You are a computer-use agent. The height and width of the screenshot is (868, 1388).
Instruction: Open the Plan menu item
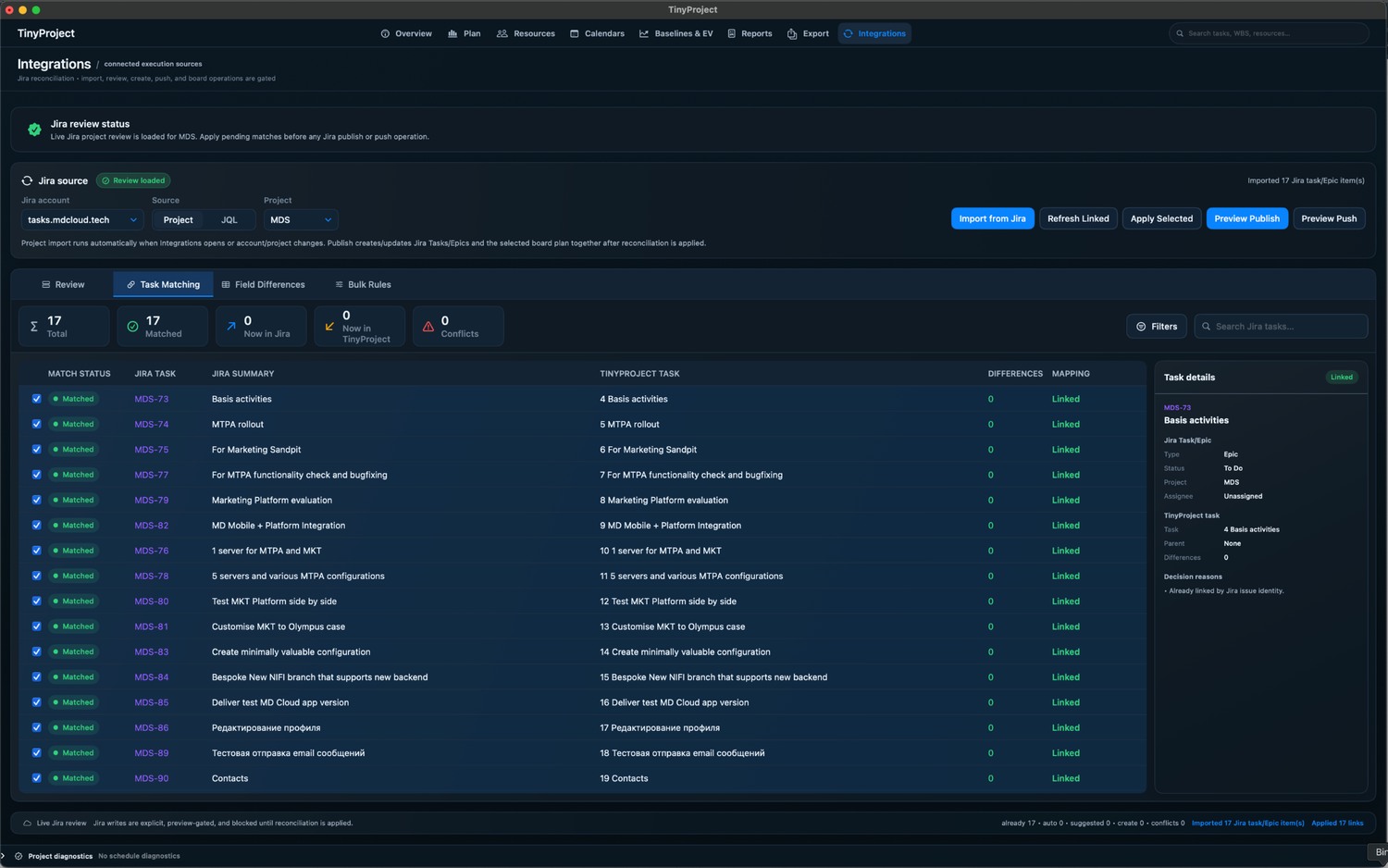pyautogui.click(x=464, y=33)
